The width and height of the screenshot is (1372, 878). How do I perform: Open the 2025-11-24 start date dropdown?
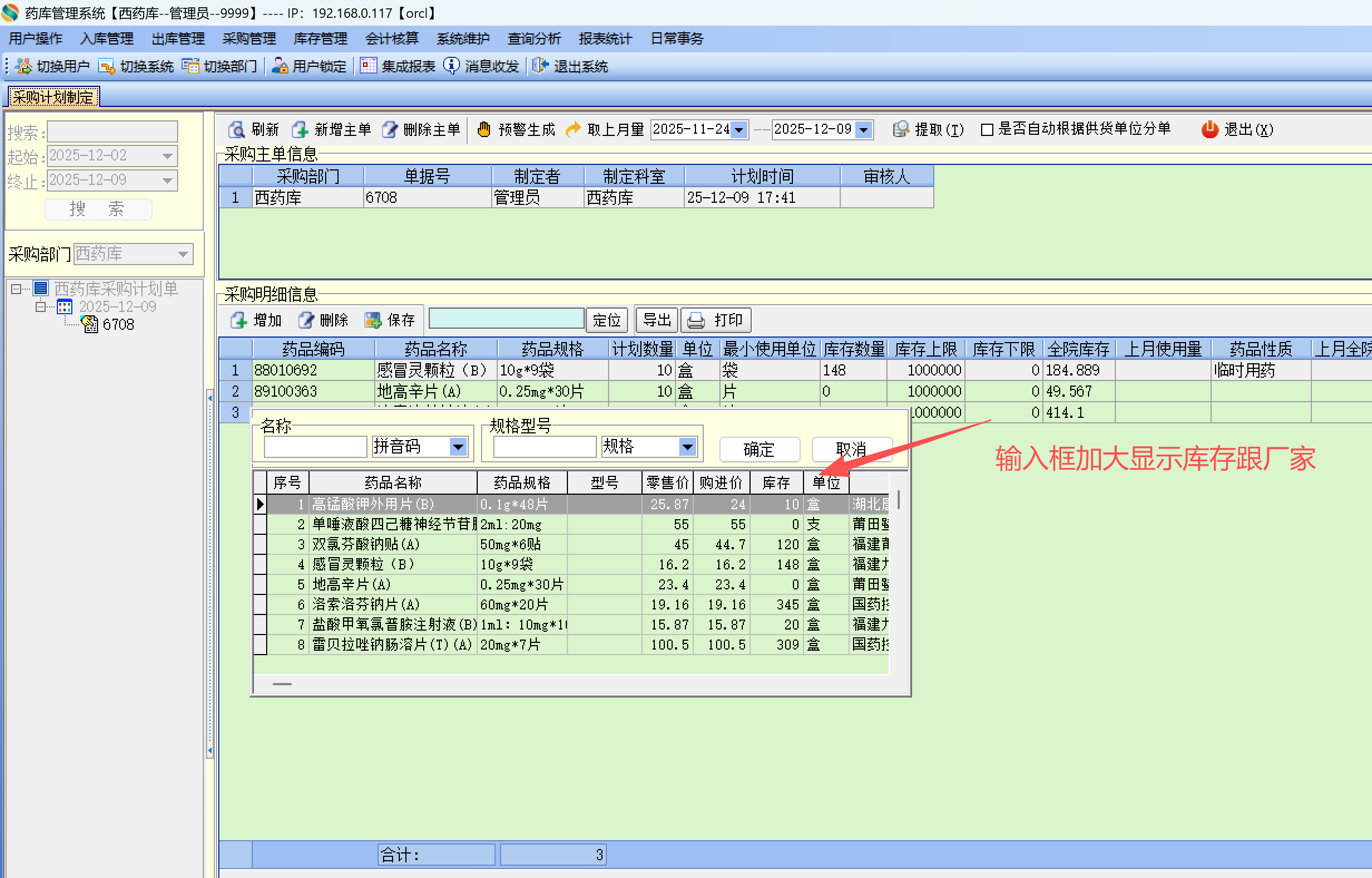pos(739,129)
